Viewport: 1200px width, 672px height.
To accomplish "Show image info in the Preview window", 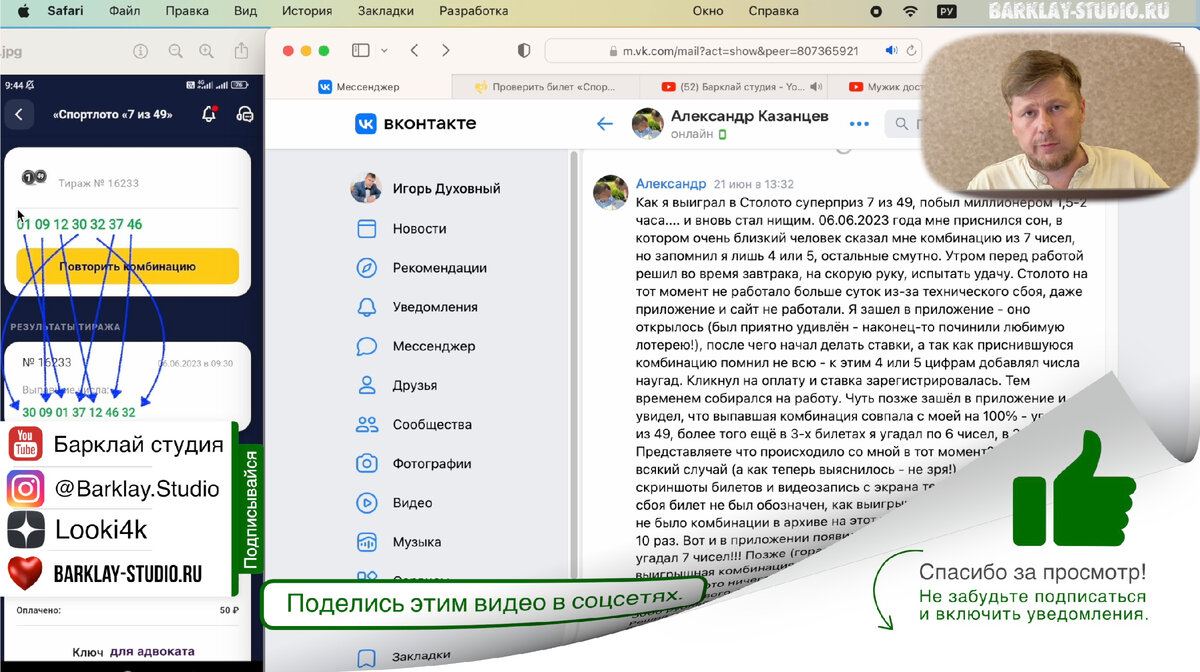I will 140,51.
